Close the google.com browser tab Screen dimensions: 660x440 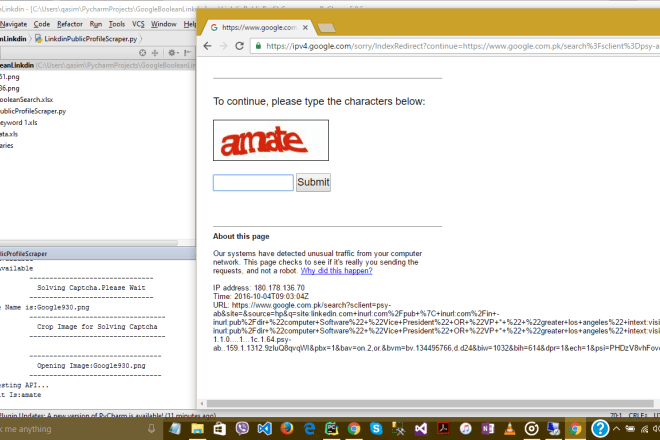pyautogui.click(x=305, y=27)
